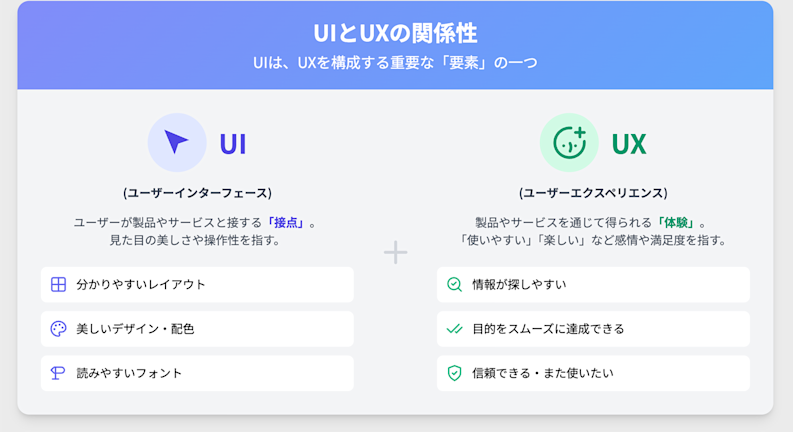Image resolution: width=793 pixels, height=432 pixels.
Task: Click the color palette design icon
Action: point(58,329)
